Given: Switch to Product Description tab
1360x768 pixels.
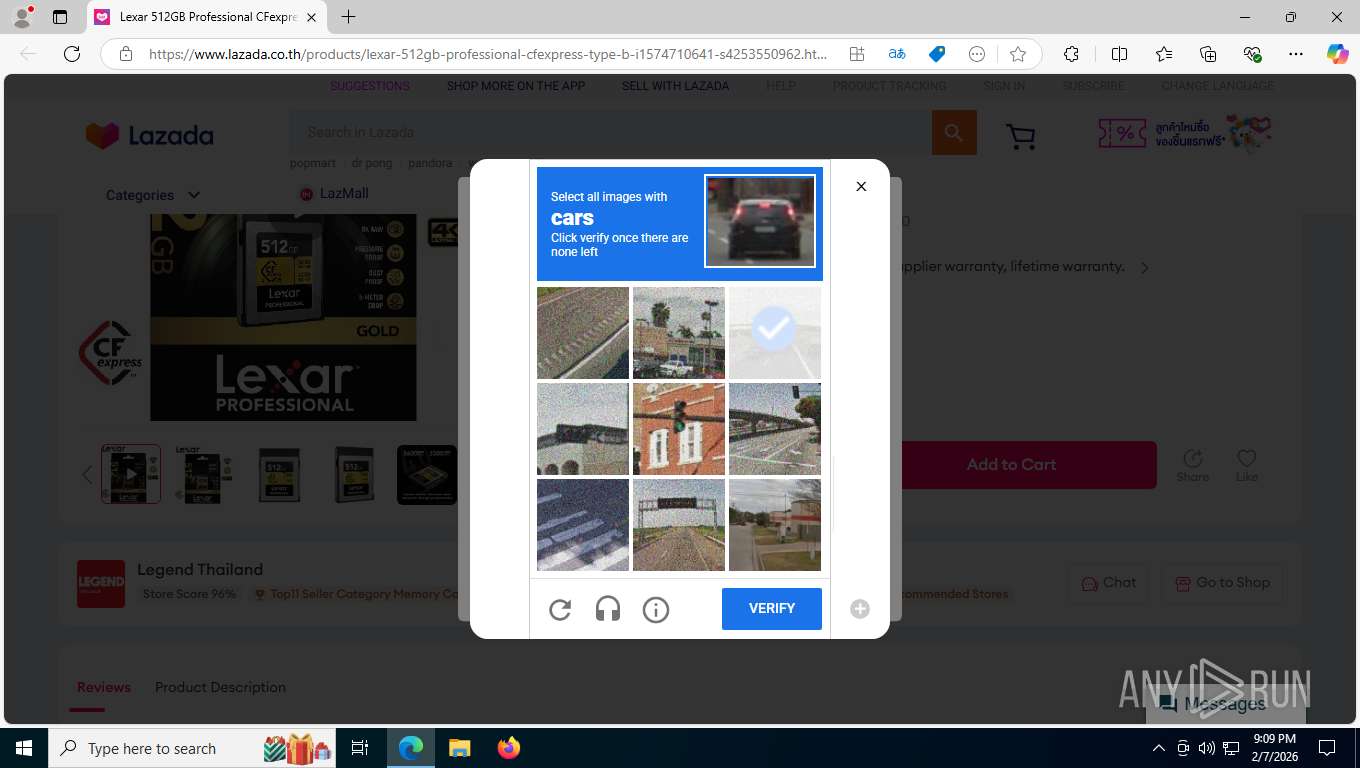Looking at the screenshot, I should point(220,687).
